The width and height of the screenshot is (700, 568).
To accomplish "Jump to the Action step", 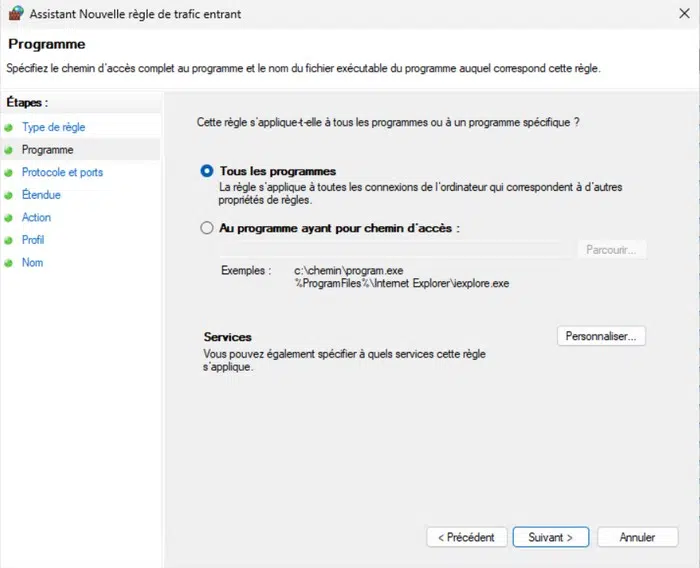I will 36,217.
